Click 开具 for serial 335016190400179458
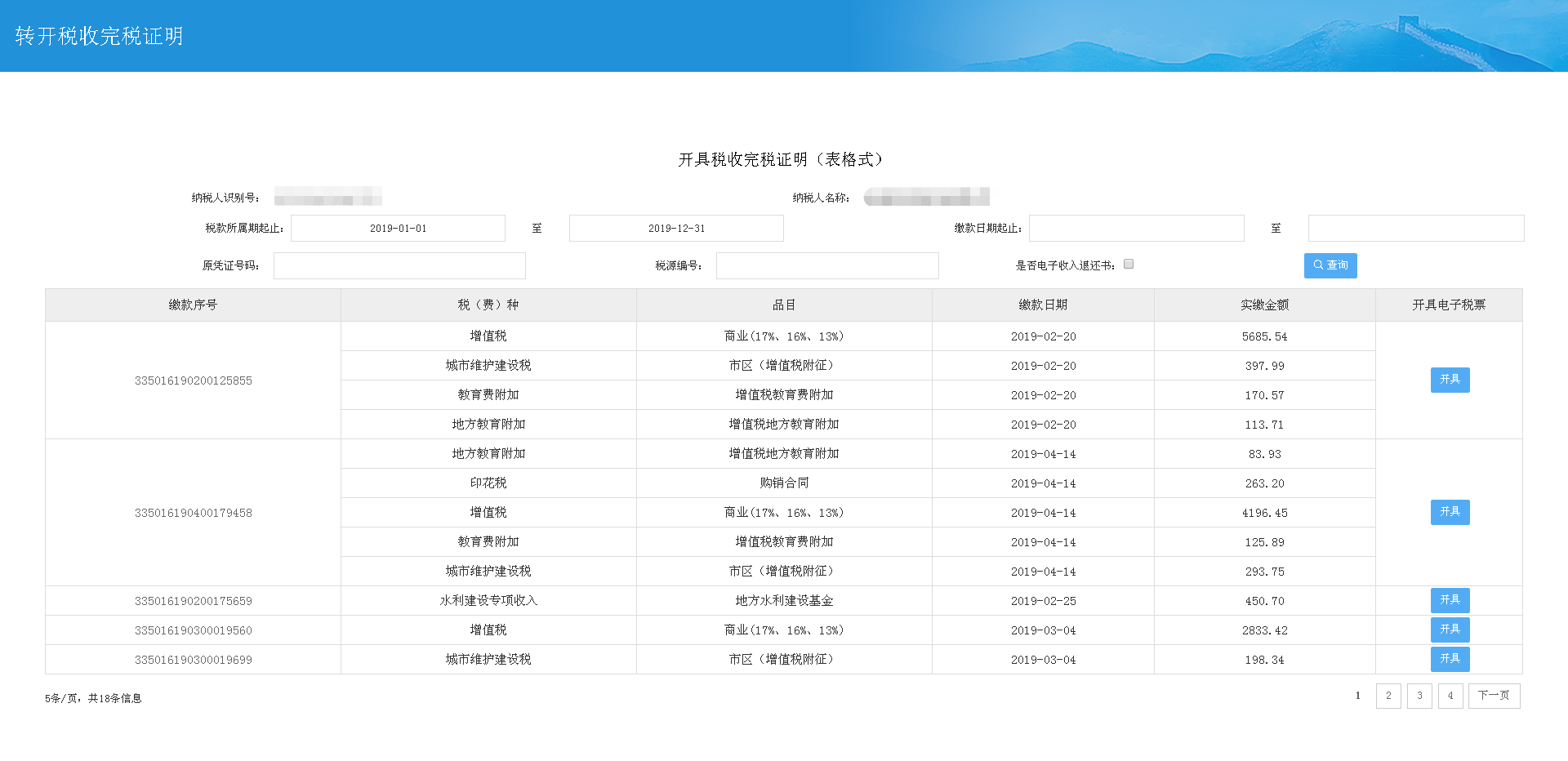This screenshot has width=1568, height=761. pyautogui.click(x=1450, y=512)
